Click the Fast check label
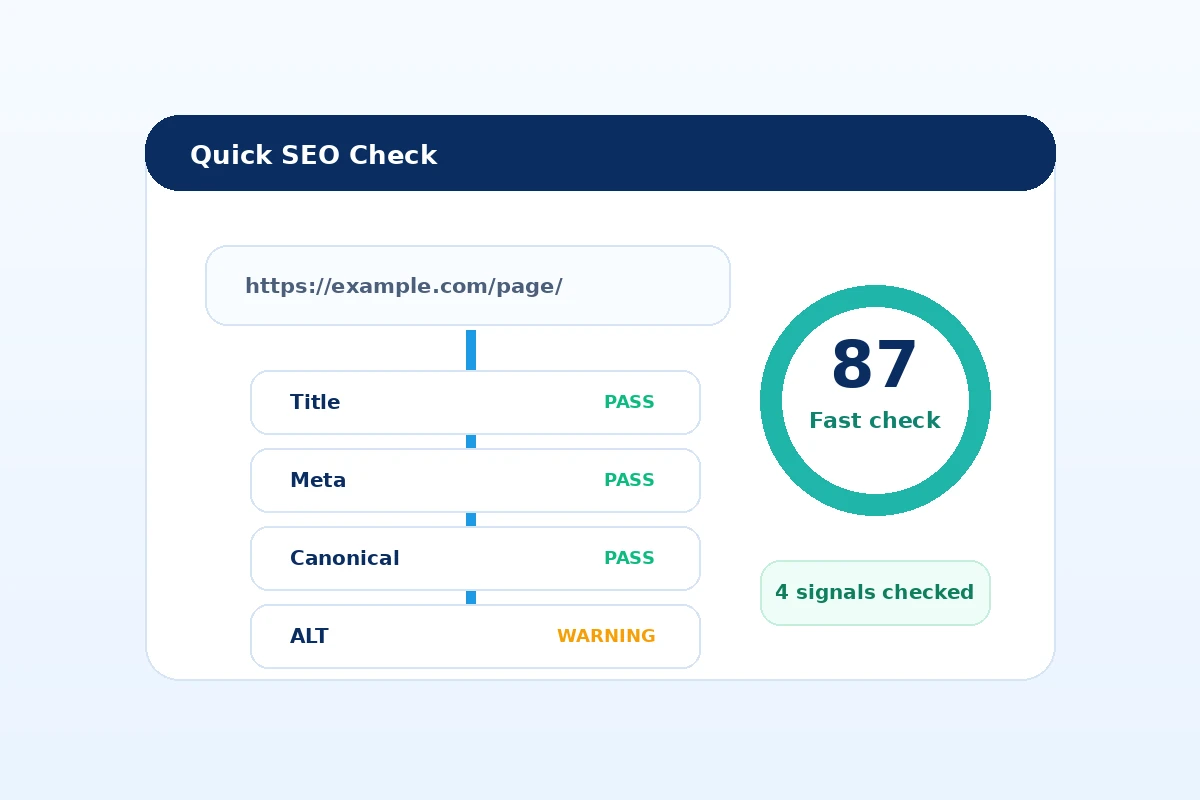 pyautogui.click(x=875, y=421)
